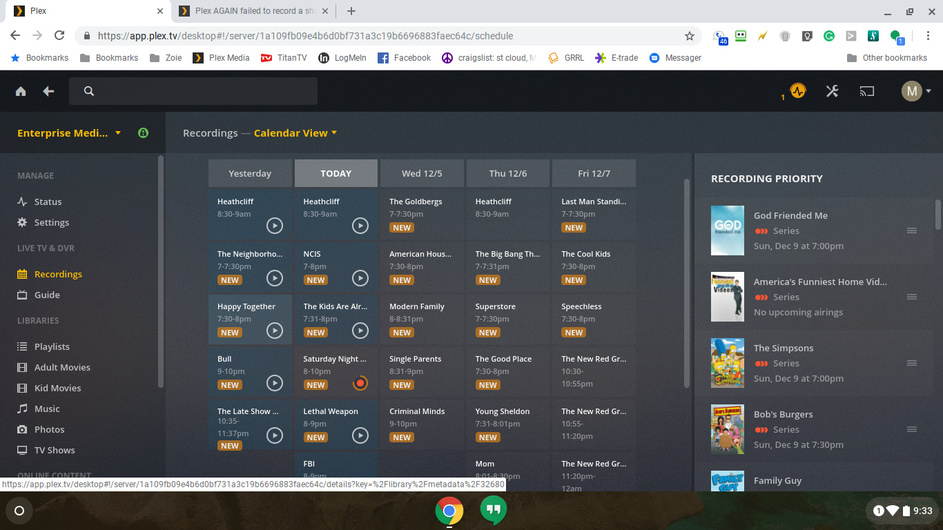This screenshot has height=530, width=943.
Task: Click the calendar schedule scrollbar
Action: coord(687,283)
